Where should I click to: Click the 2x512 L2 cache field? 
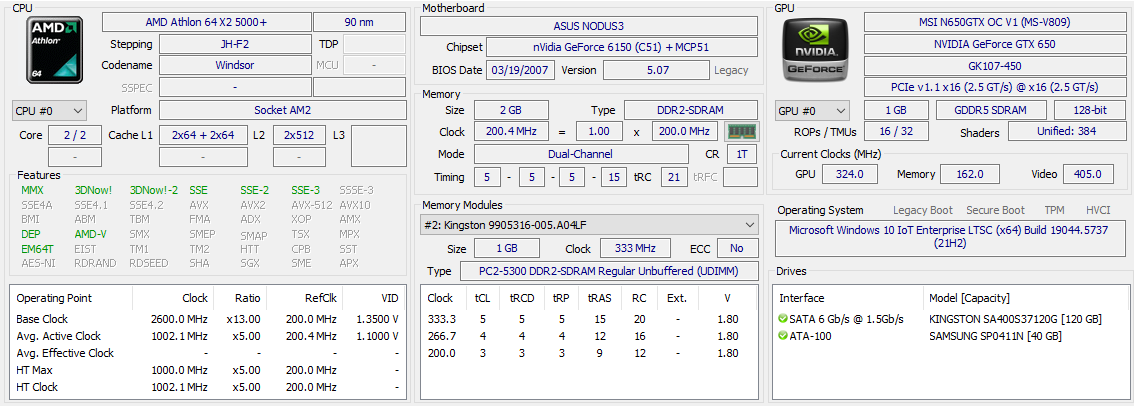click(x=299, y=135)
